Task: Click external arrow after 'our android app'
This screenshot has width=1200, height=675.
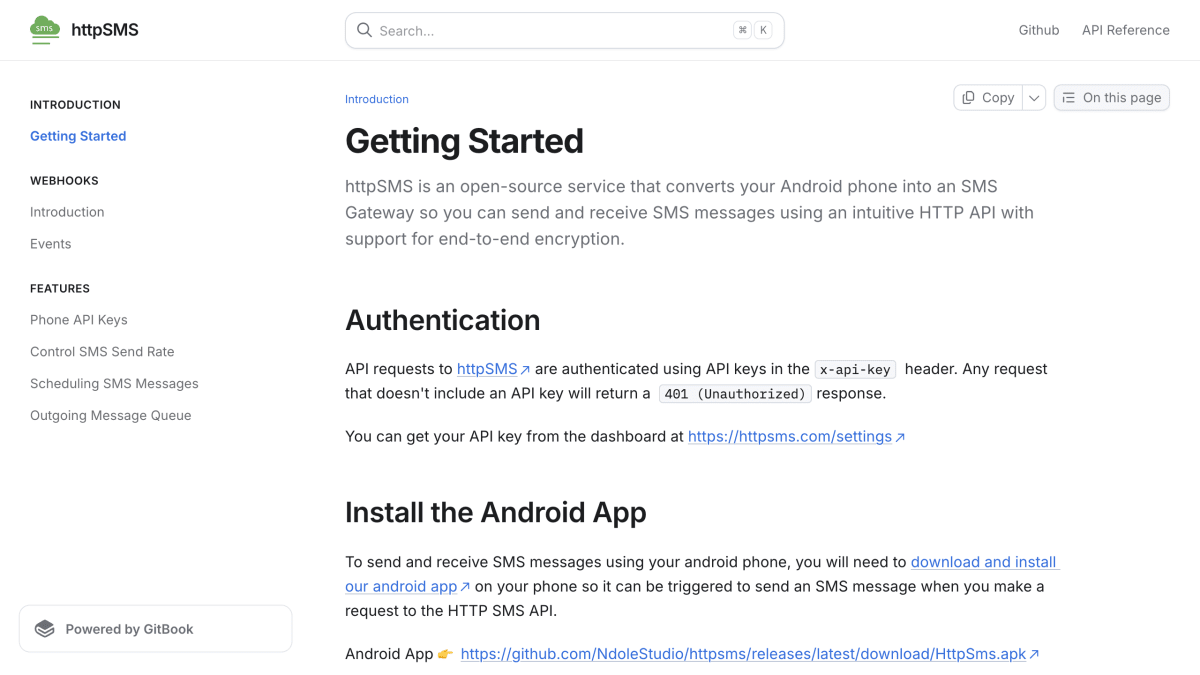Action: pos(465,587)
